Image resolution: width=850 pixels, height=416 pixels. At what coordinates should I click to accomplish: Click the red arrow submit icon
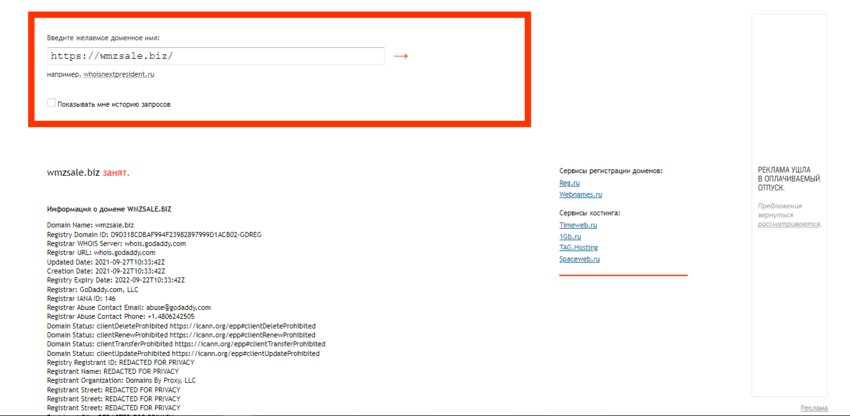pyautogui.click(x=401, y=56)
